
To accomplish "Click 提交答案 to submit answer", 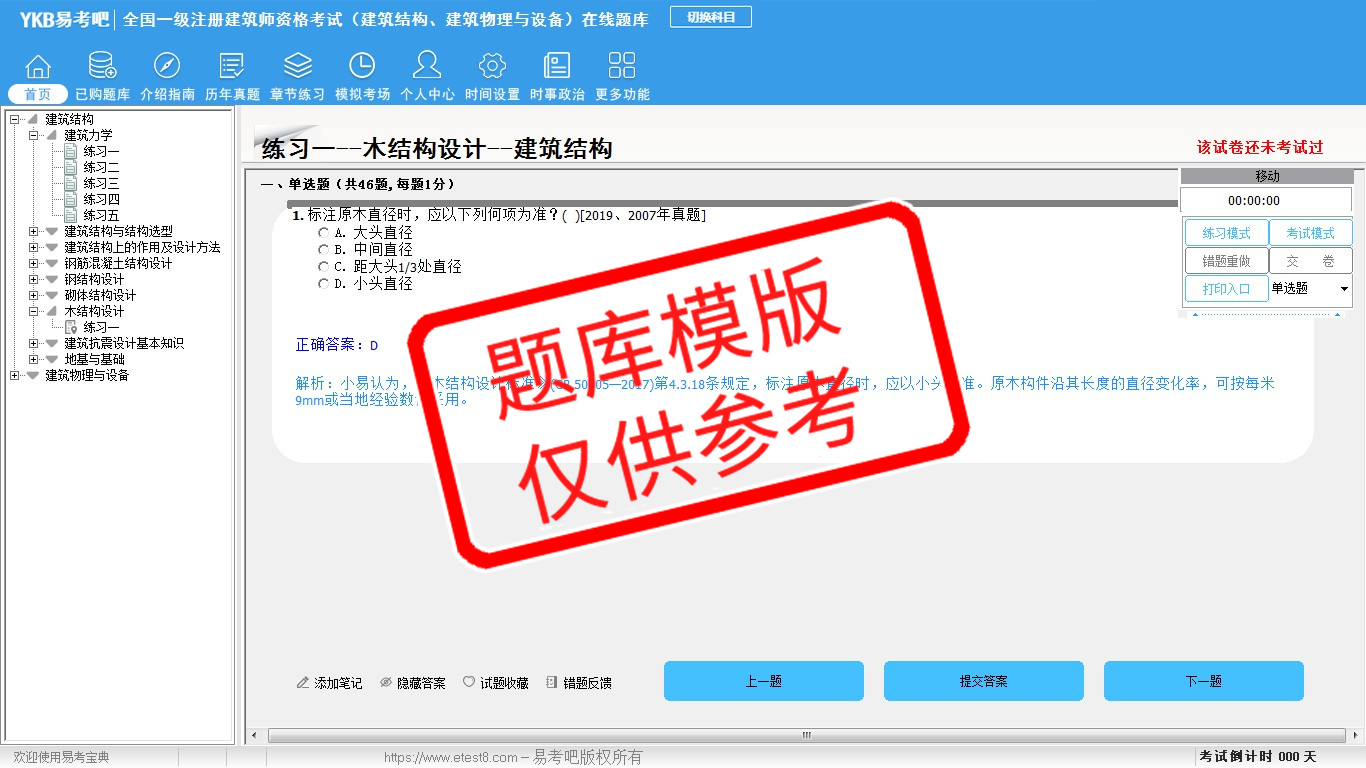I will point(984,681).
